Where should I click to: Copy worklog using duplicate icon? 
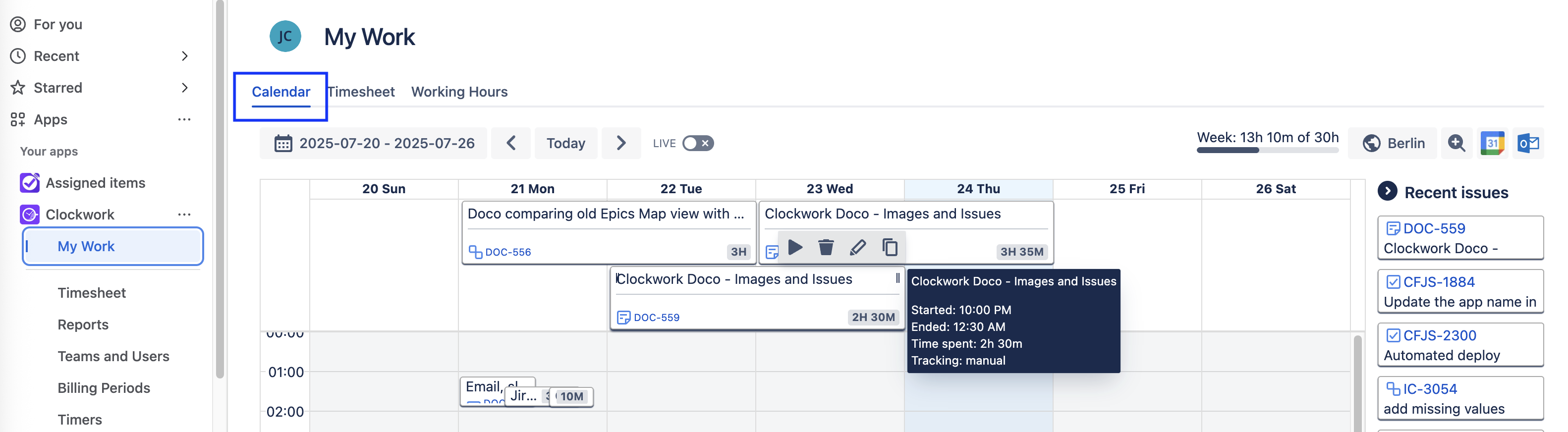click(890, 248)
